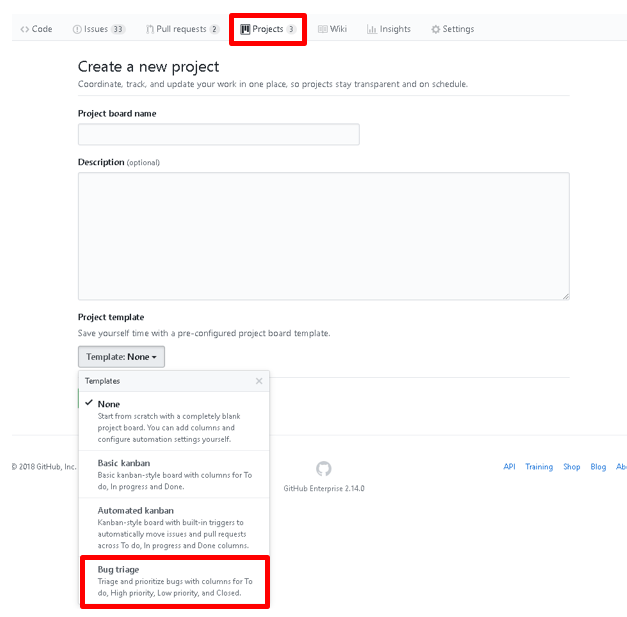
Task: Close the Templates popup with X
Action: click(x=259, y=381)
